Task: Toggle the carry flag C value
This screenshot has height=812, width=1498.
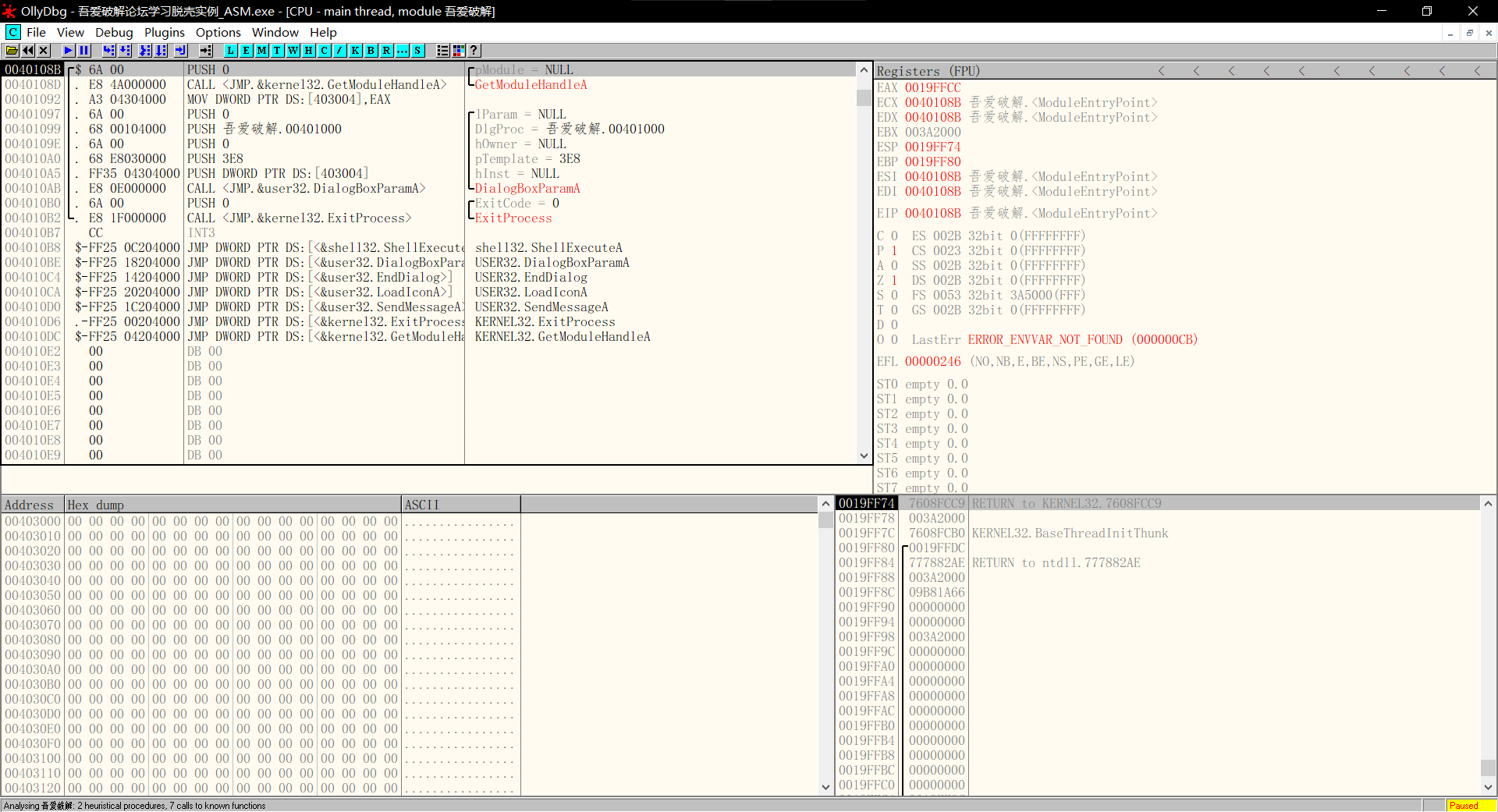Action: 894,236
